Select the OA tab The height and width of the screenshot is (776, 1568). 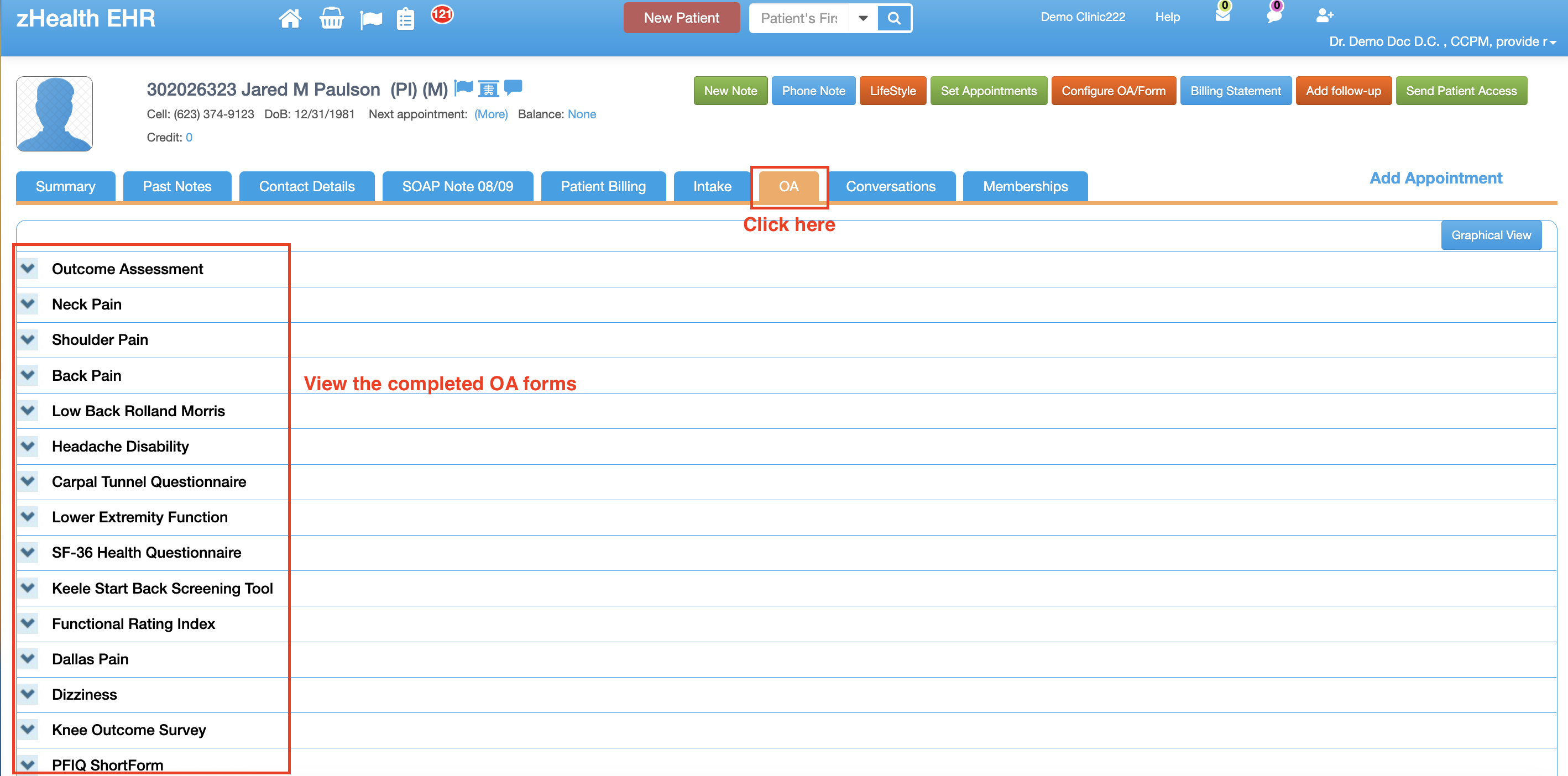tap(789, 186)
